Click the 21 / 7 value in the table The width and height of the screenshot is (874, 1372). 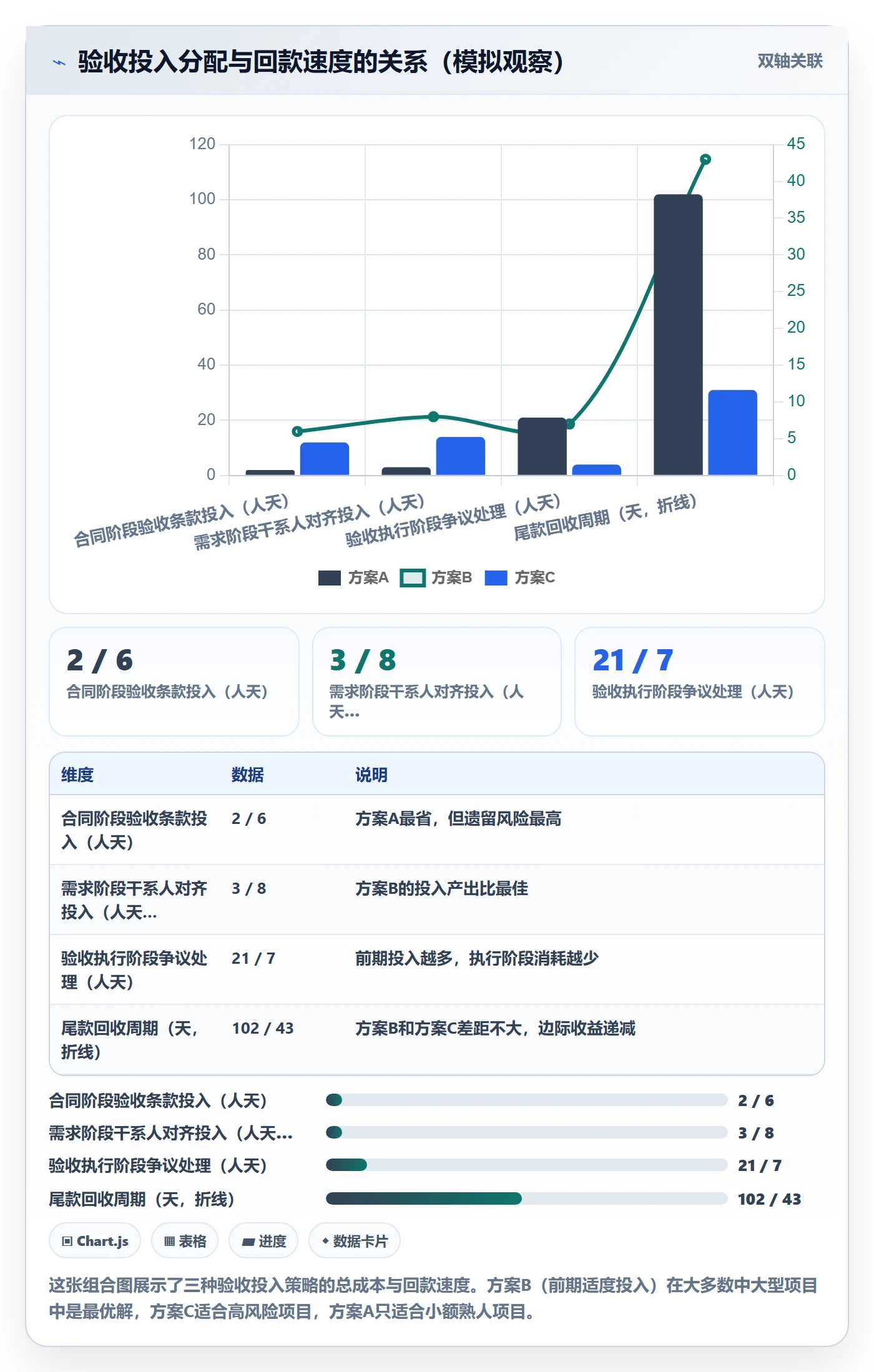point(253,958)
